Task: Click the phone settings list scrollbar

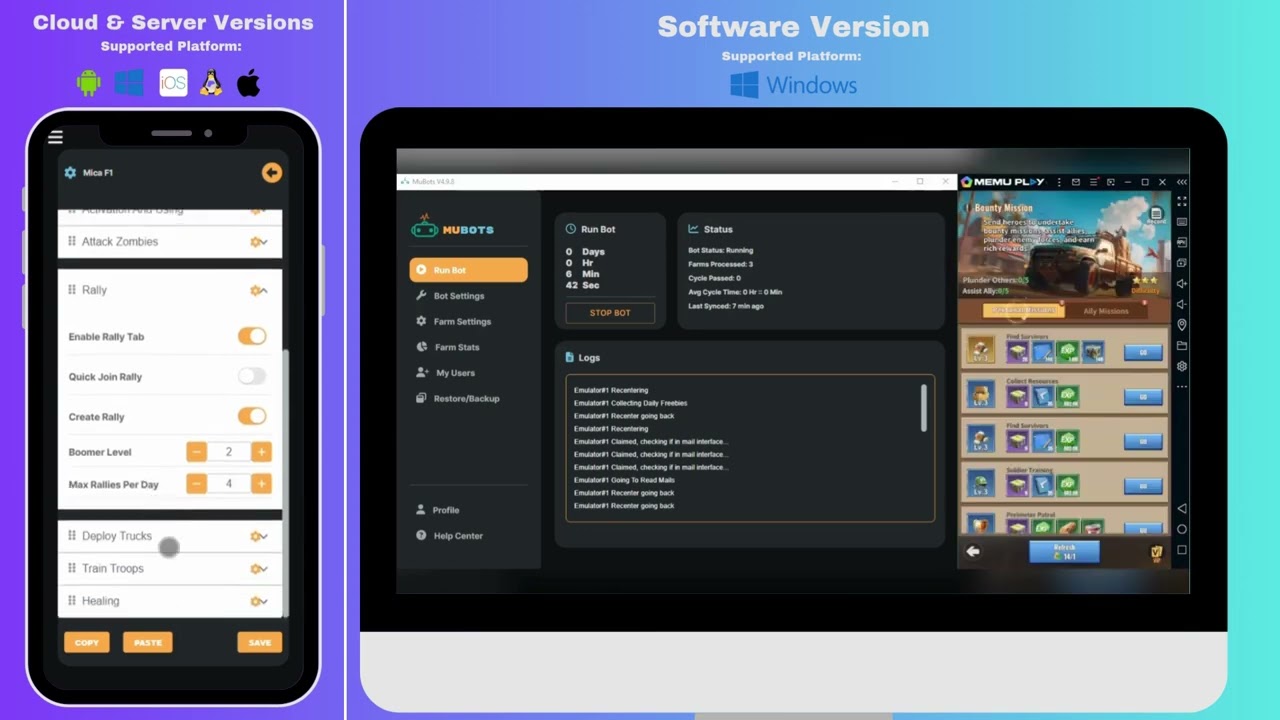Action: (287, 482)
